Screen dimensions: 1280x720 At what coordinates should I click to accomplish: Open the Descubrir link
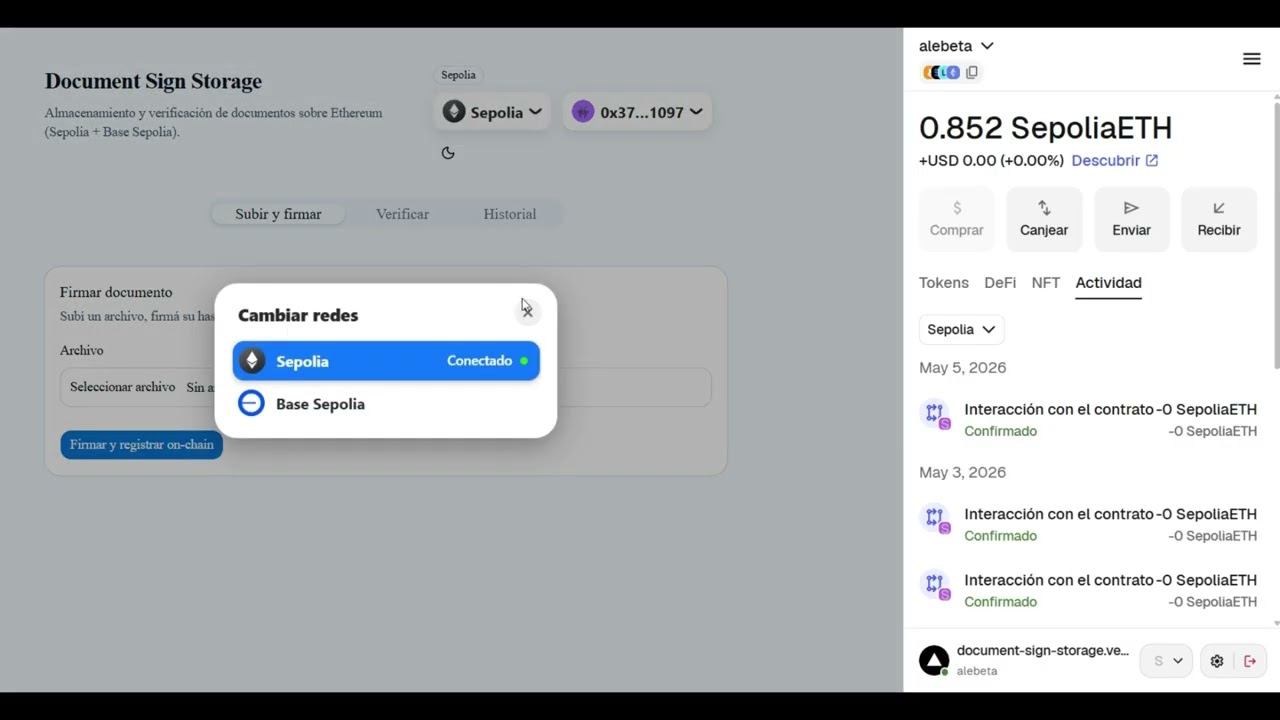point(1114,160)
